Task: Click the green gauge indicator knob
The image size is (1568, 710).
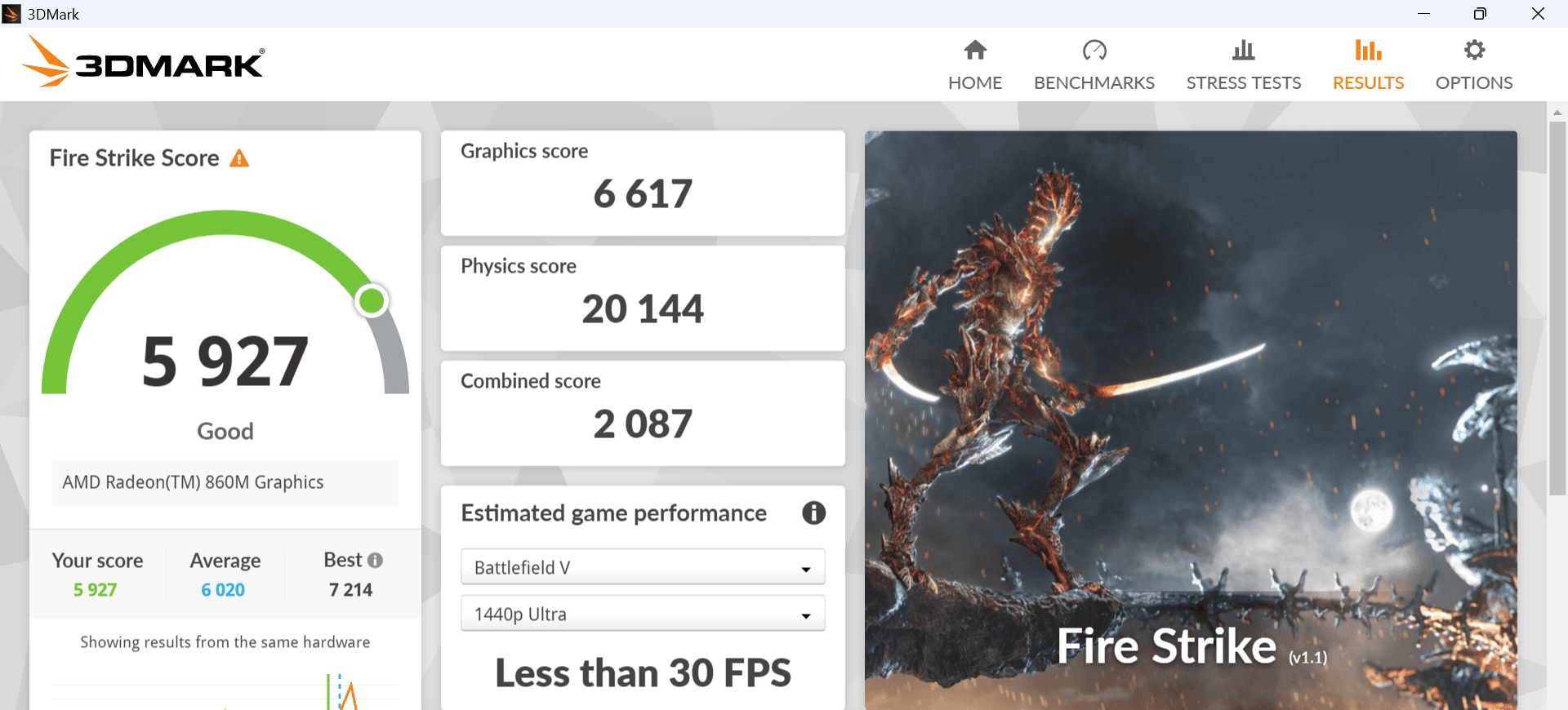Action: [372, 301]
